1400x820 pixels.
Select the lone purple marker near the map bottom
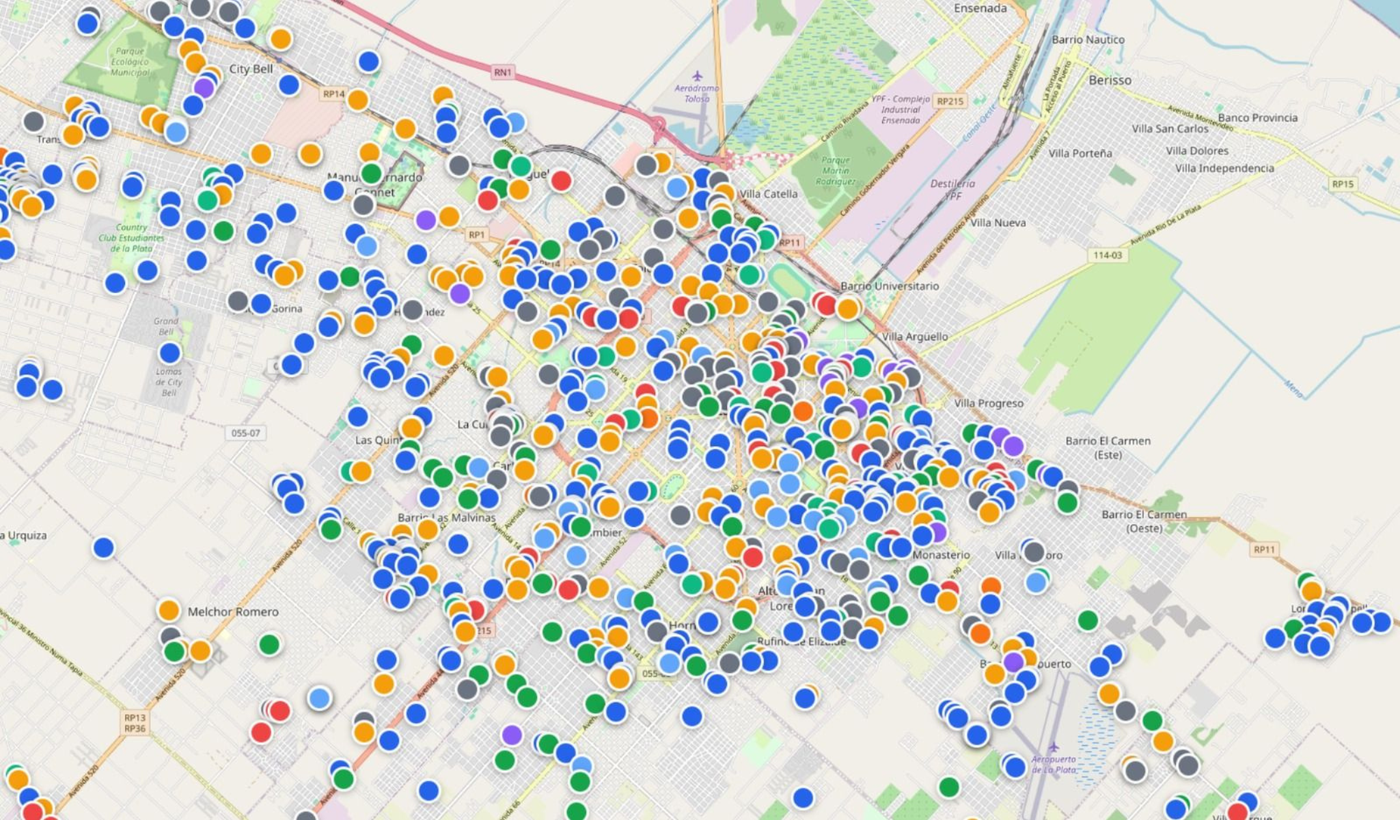click(x=512, y=735)
